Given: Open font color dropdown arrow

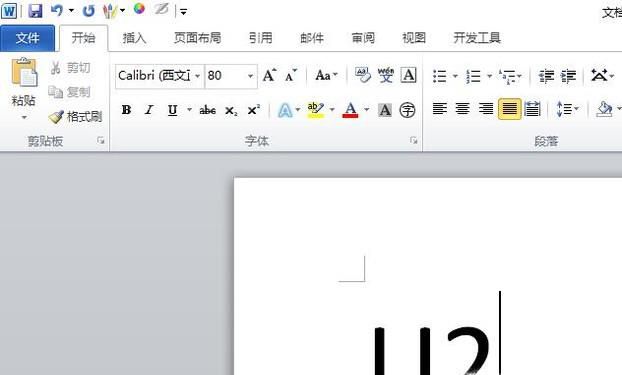Looking at the screenshot, I should [367, 110].
